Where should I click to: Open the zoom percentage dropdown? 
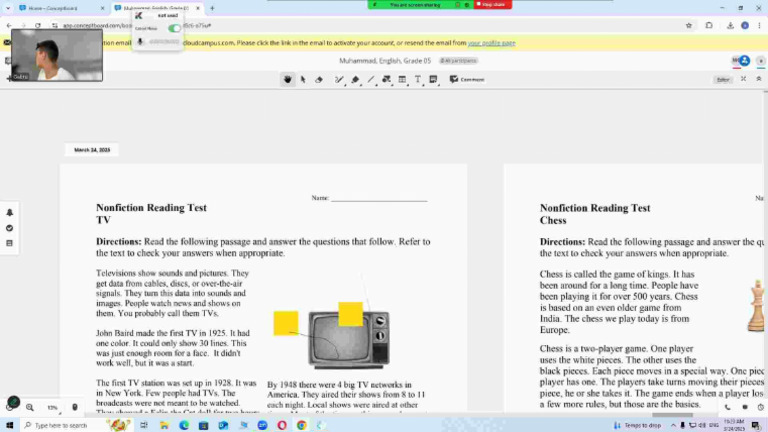pos(53,407)
